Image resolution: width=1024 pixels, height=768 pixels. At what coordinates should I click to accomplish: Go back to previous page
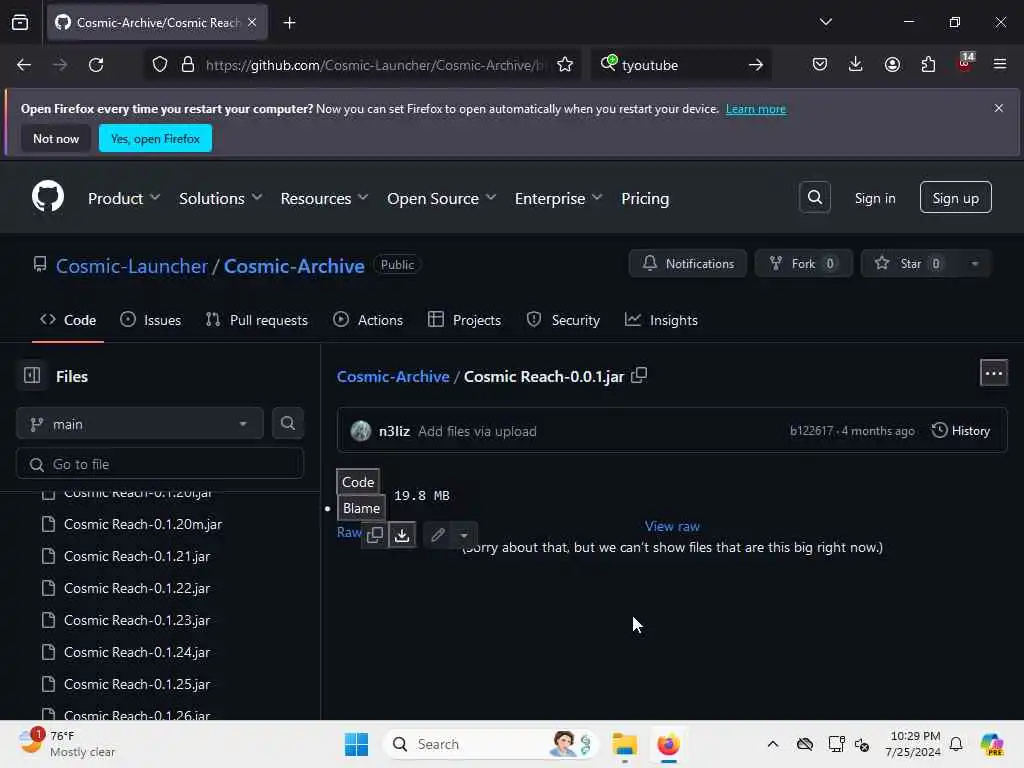24,65
